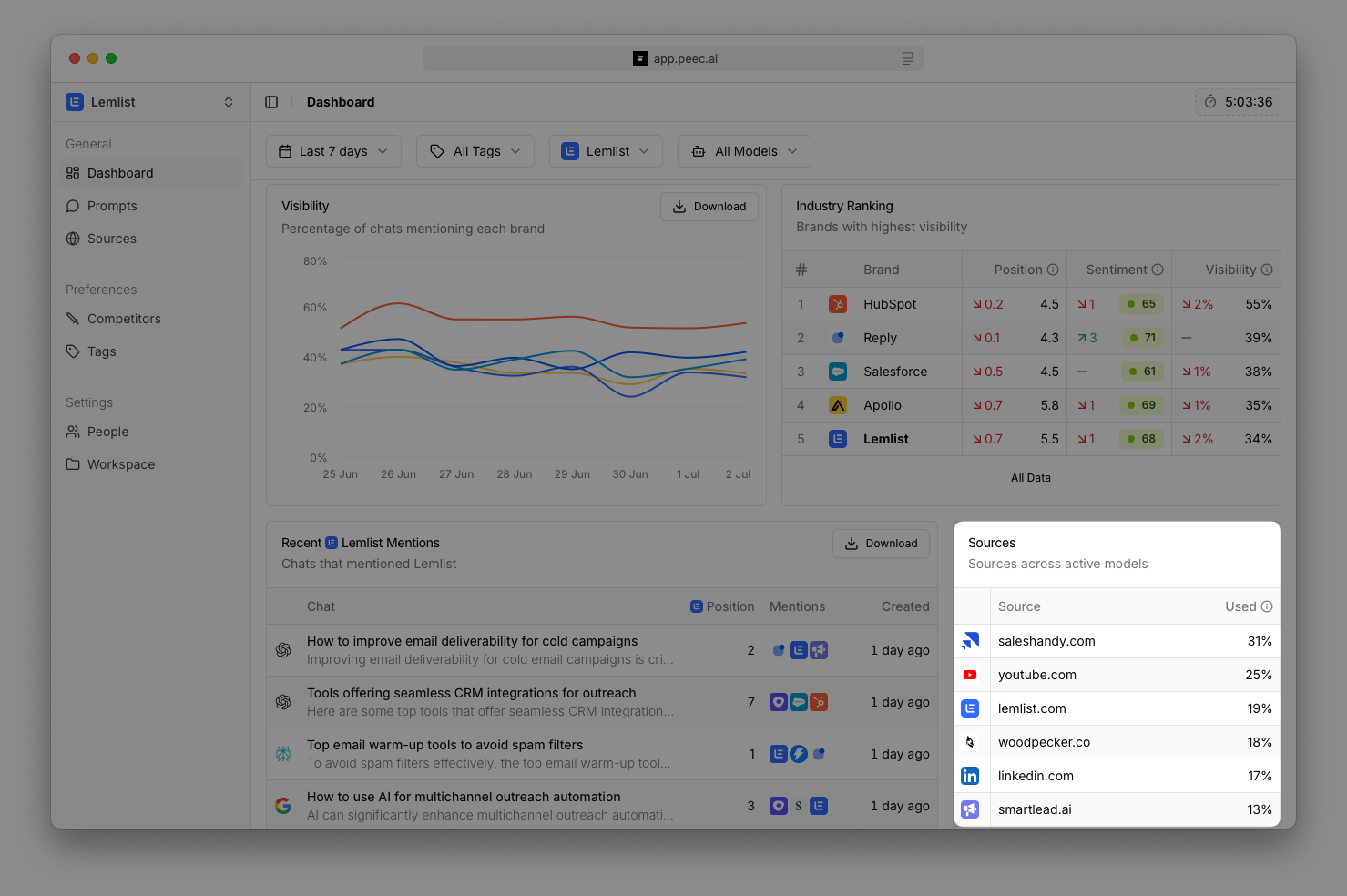
Task: Click the YouTube icon beside youtube.com source
Action: (x=970, y=674)
